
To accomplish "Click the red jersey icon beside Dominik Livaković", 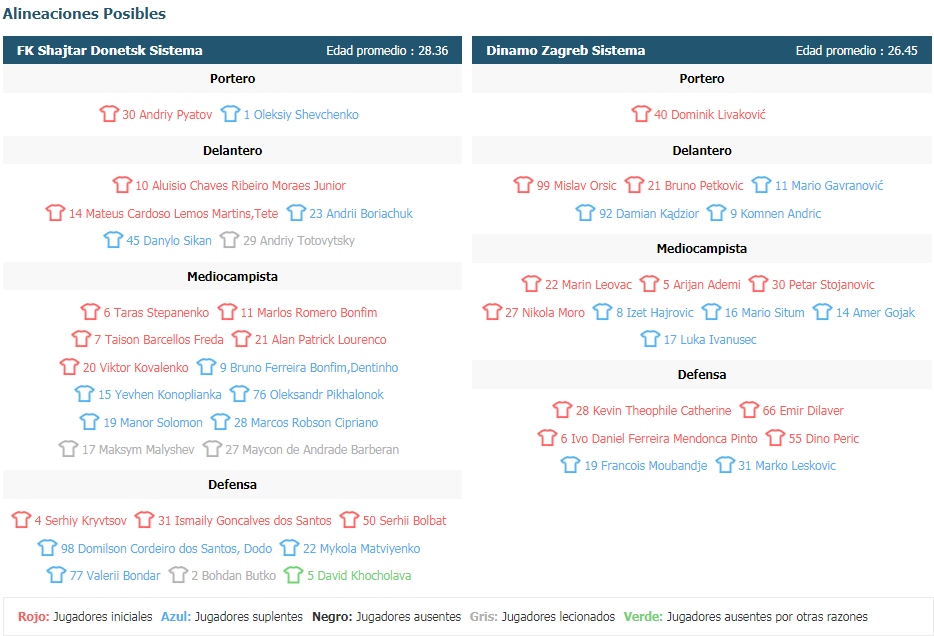I will pos(641,113).
